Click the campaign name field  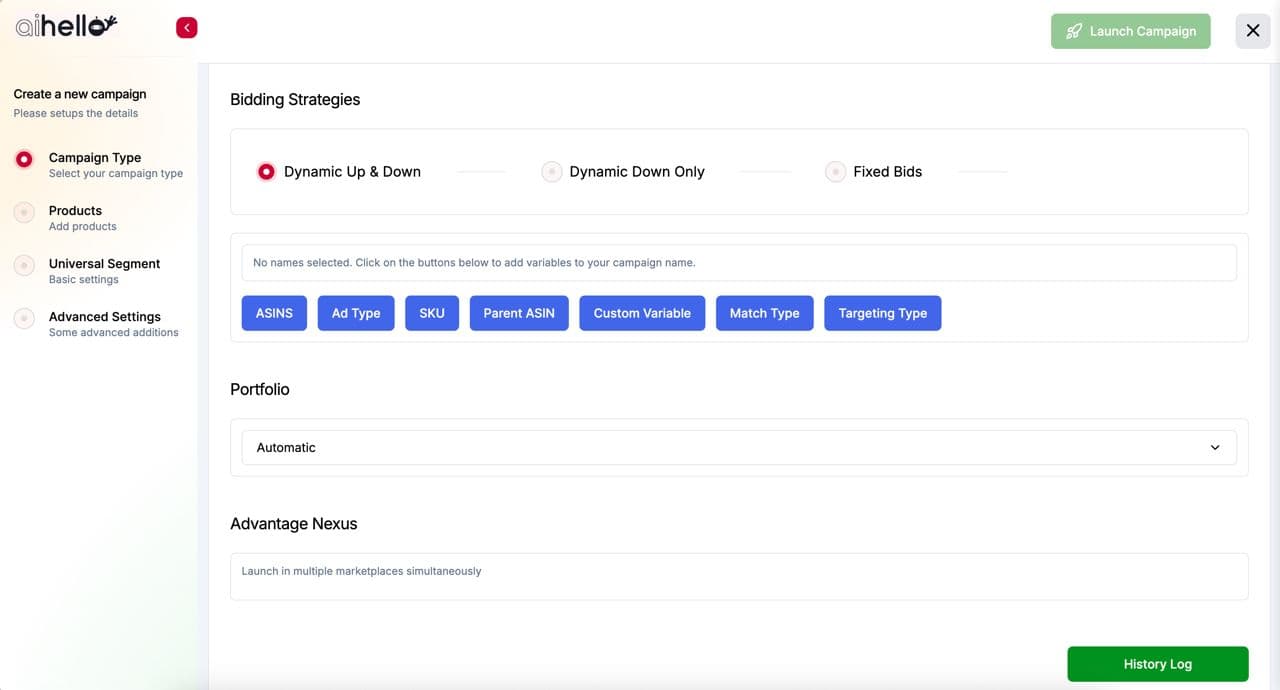click(738, 263)
